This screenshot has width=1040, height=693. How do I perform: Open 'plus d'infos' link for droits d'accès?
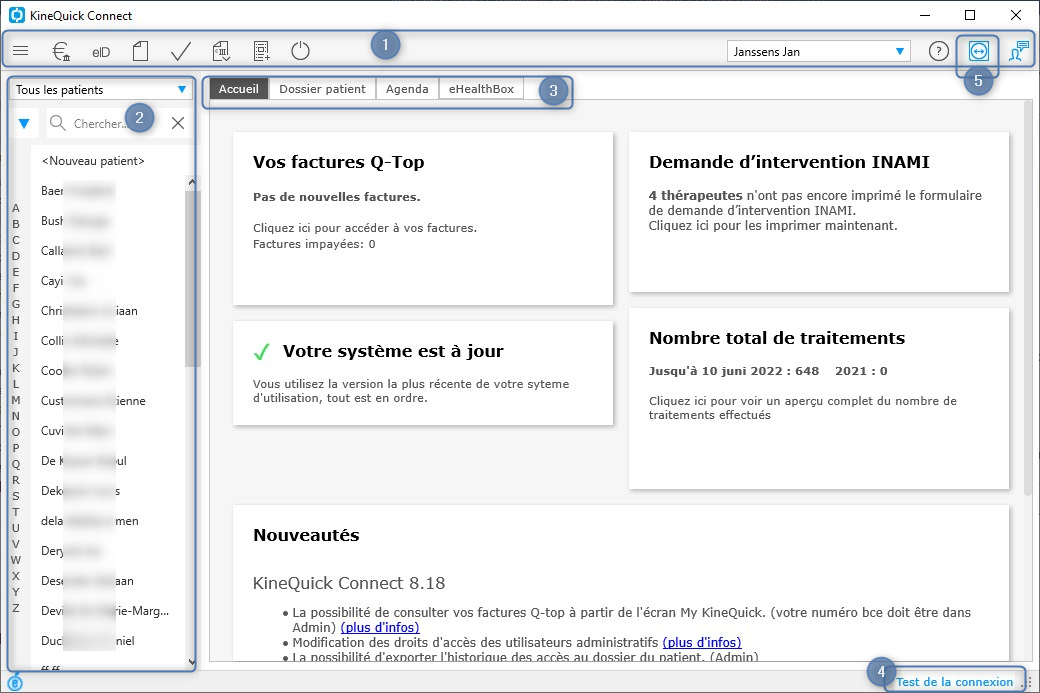click(x=702, y=642)
